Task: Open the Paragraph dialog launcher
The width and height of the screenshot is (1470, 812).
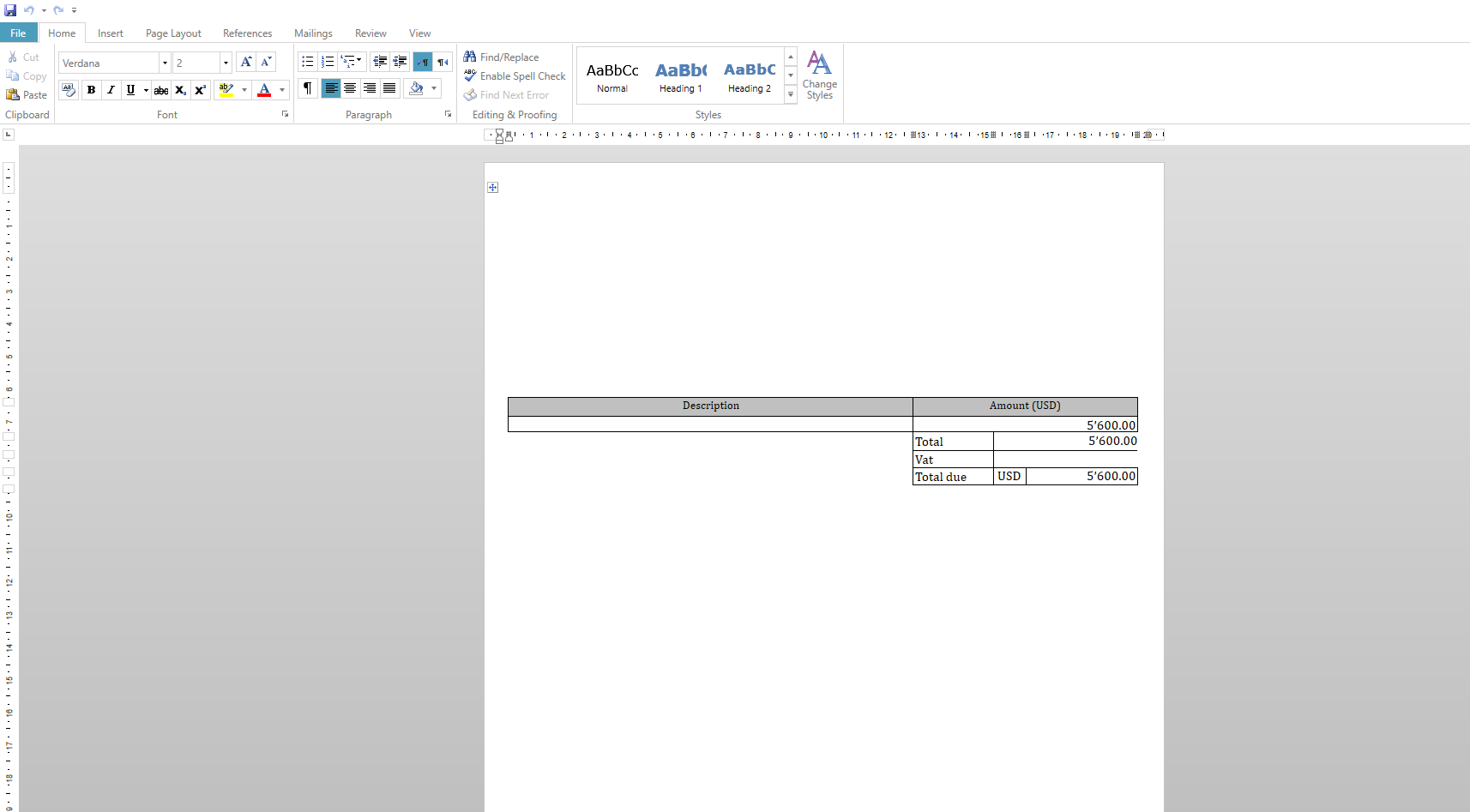Action: [x=448, y=114]
